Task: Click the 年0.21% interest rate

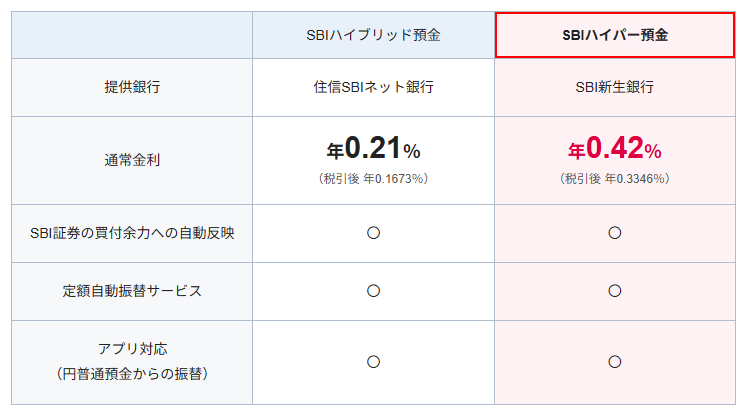Action: click(x=373, y=150)
